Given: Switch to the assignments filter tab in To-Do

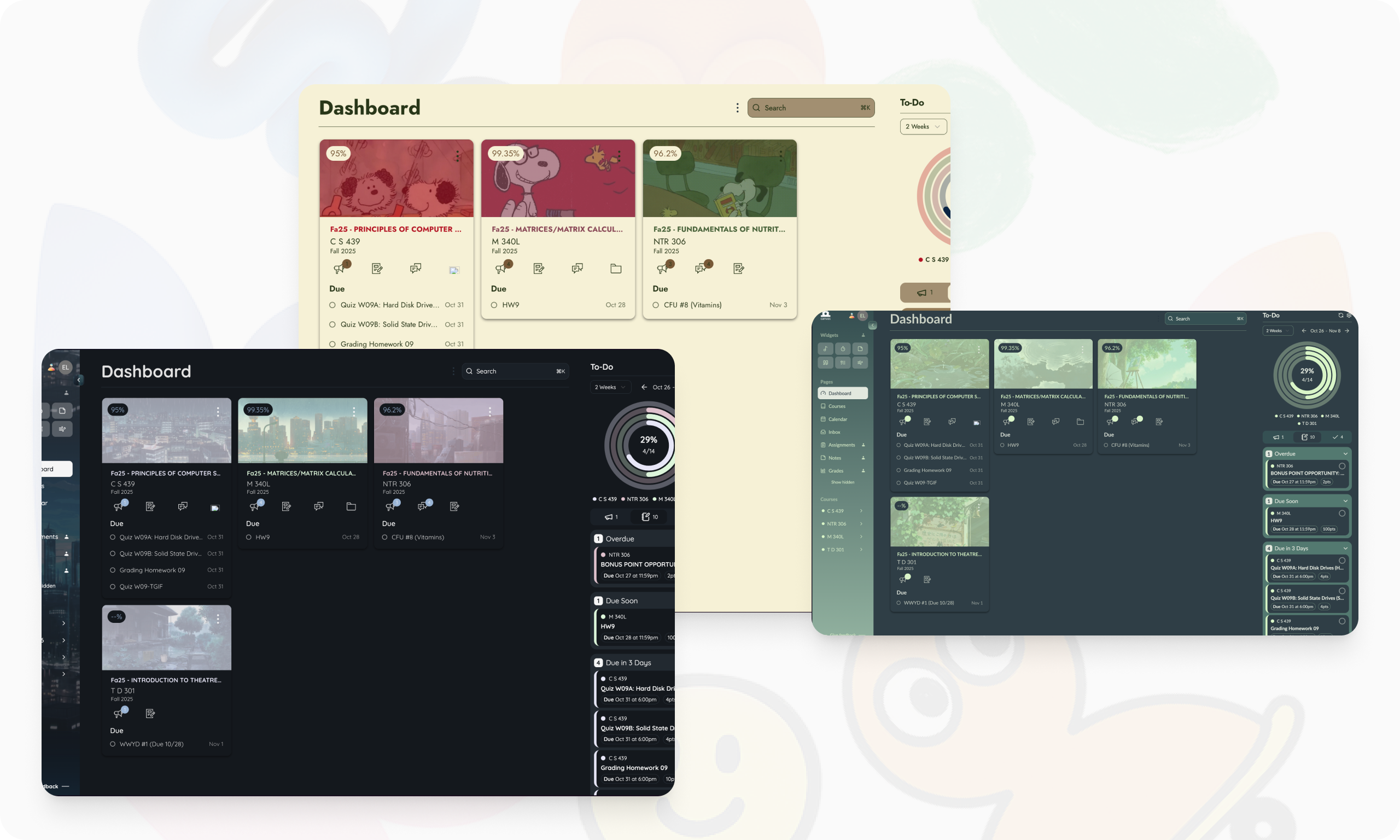Looking at the screenshot, I should [x=1307, y=436].
